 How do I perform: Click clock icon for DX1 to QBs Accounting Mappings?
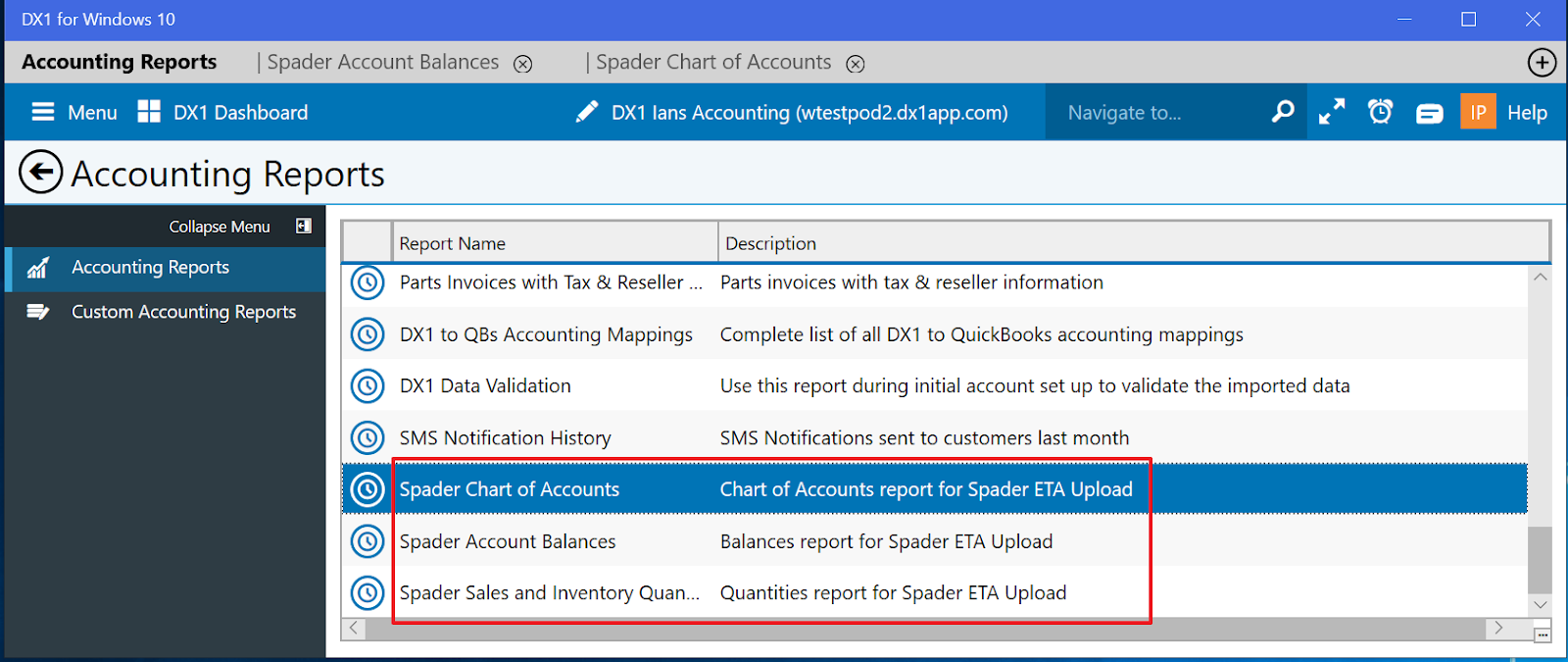[x=367, y=334]
